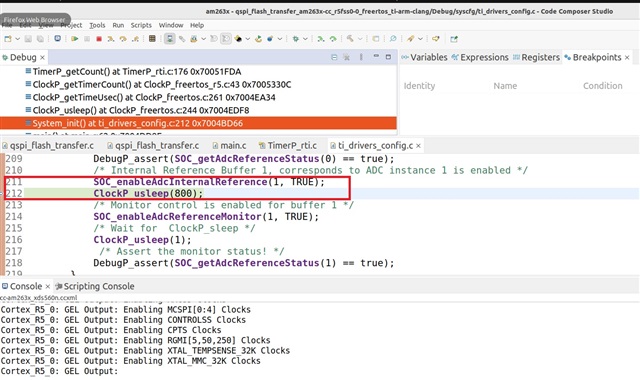This screenshot has width=640, height=380.
Task: Click the Suspend toolbar icon
Action: 87,39
